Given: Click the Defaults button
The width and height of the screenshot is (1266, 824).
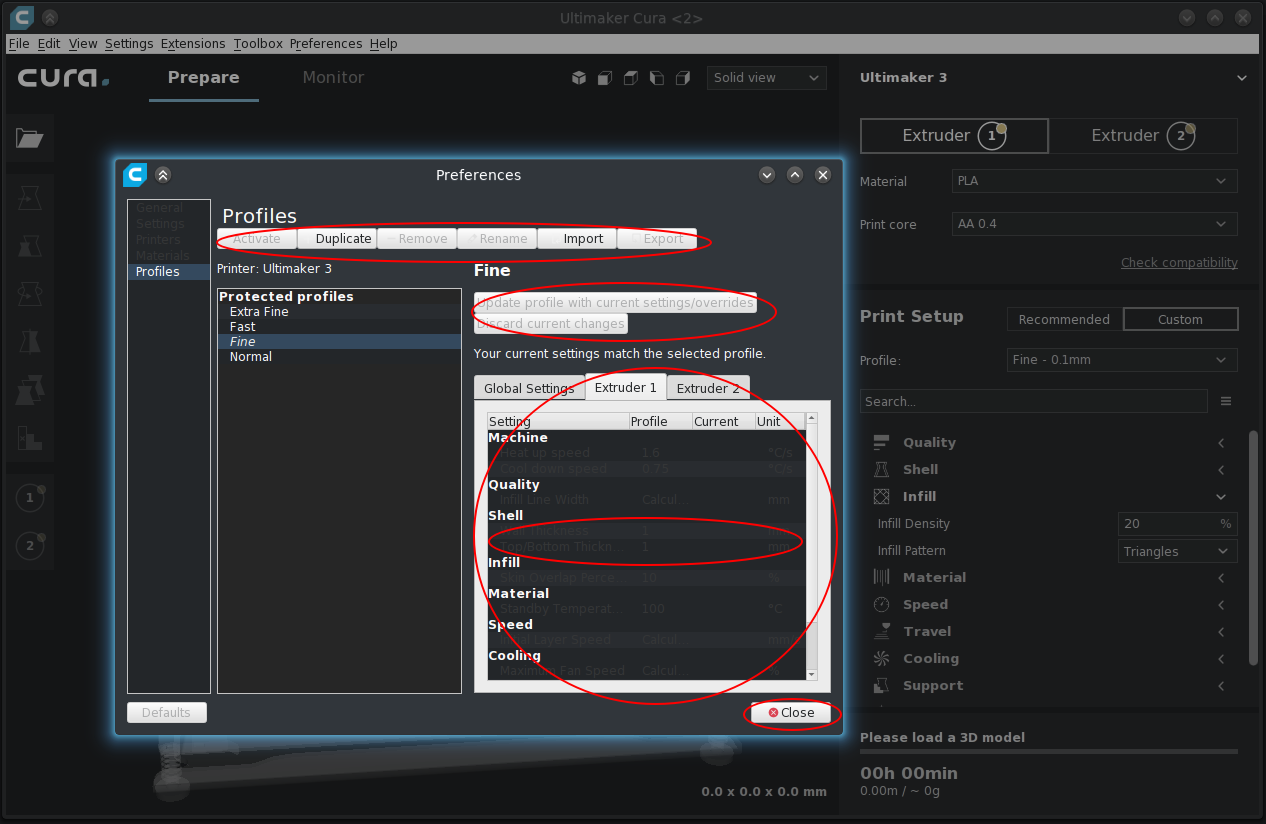Looking at the screenshot, I should coord(166,712).
